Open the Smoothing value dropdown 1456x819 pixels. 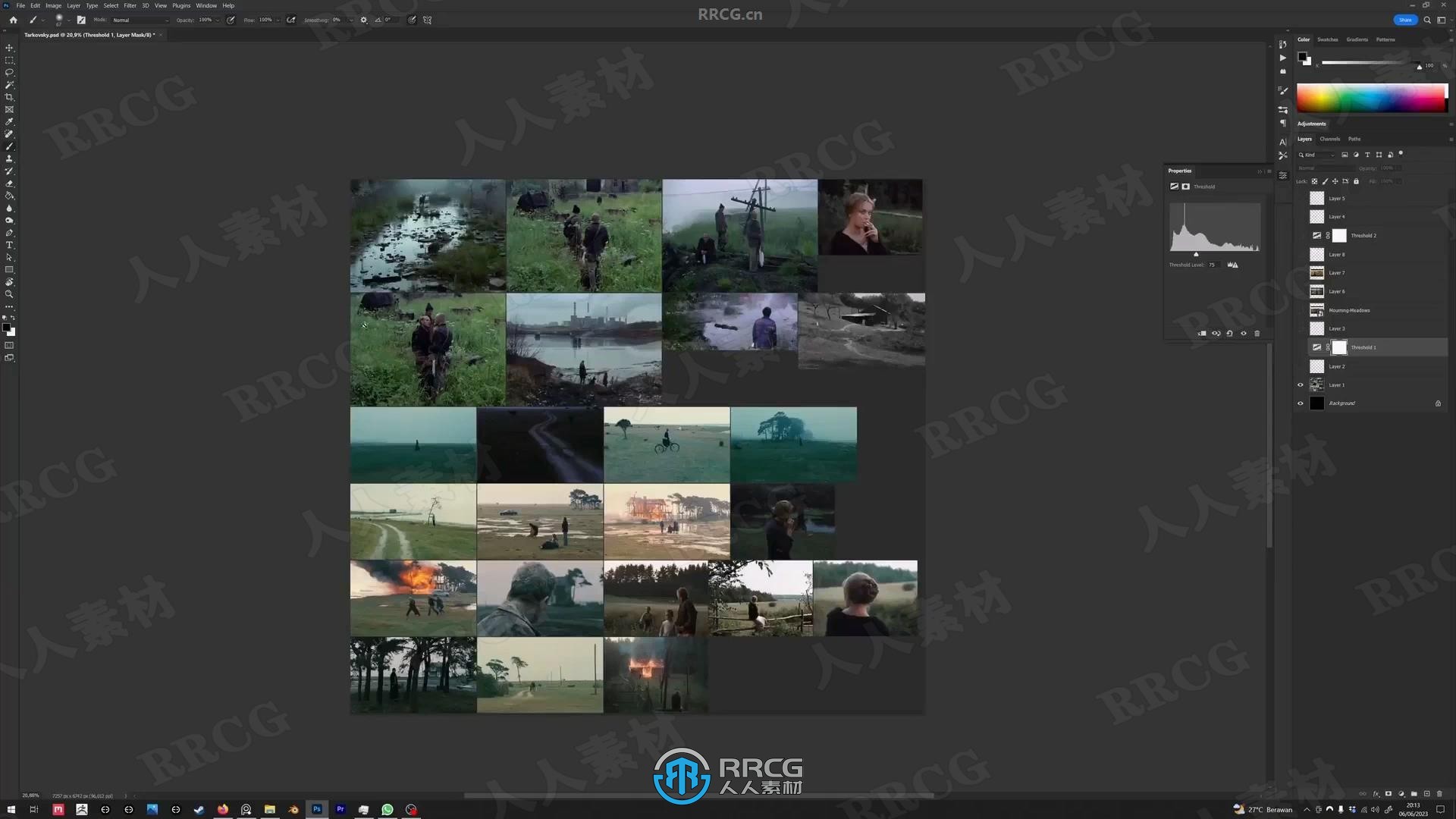coord(350,20)
